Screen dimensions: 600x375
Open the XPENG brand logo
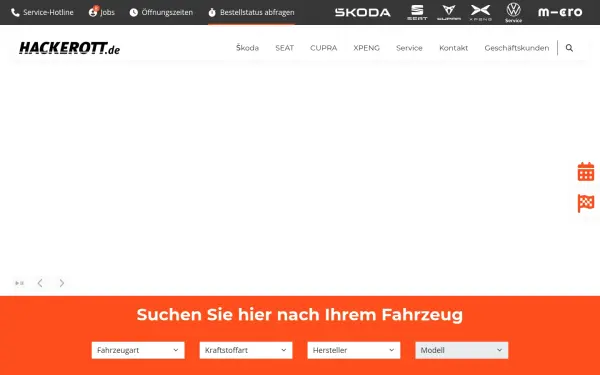481,12
